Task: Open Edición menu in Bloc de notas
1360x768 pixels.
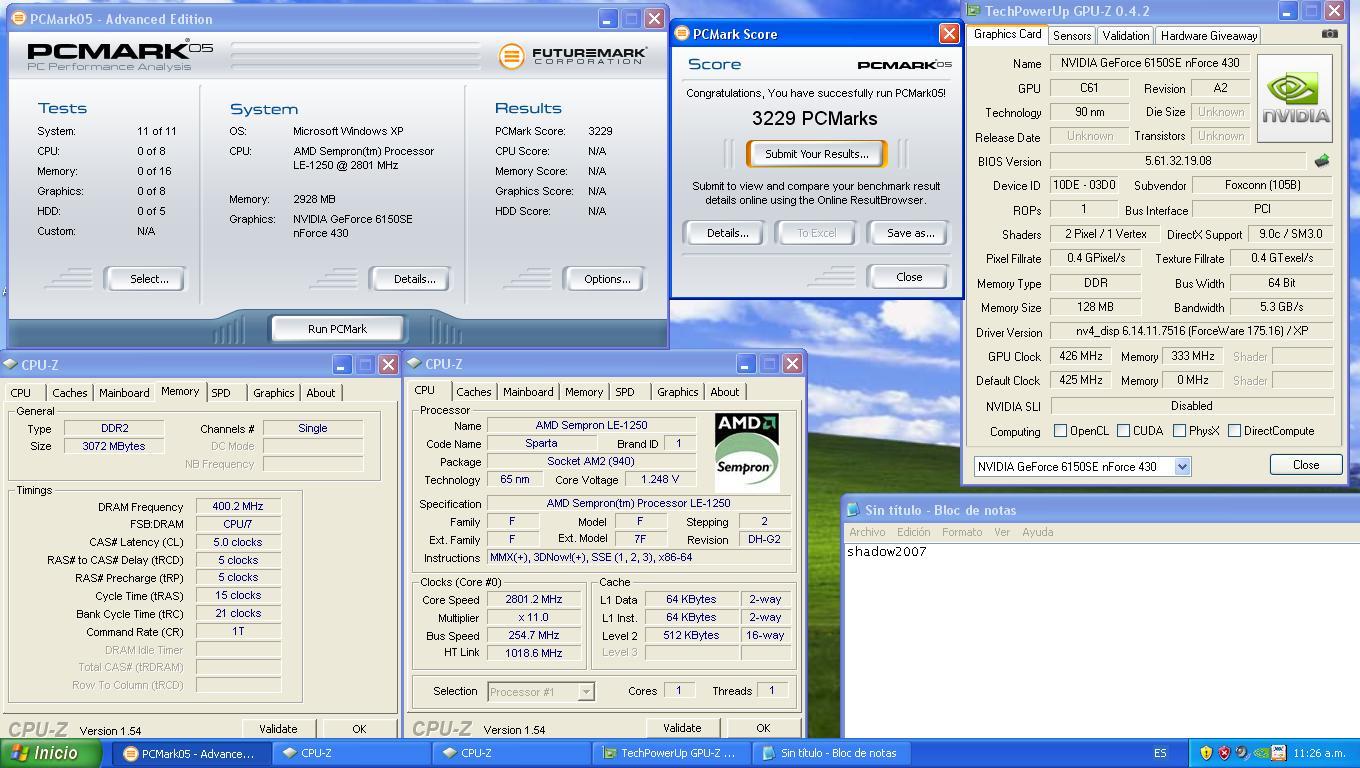Action: tap(913, 532)
